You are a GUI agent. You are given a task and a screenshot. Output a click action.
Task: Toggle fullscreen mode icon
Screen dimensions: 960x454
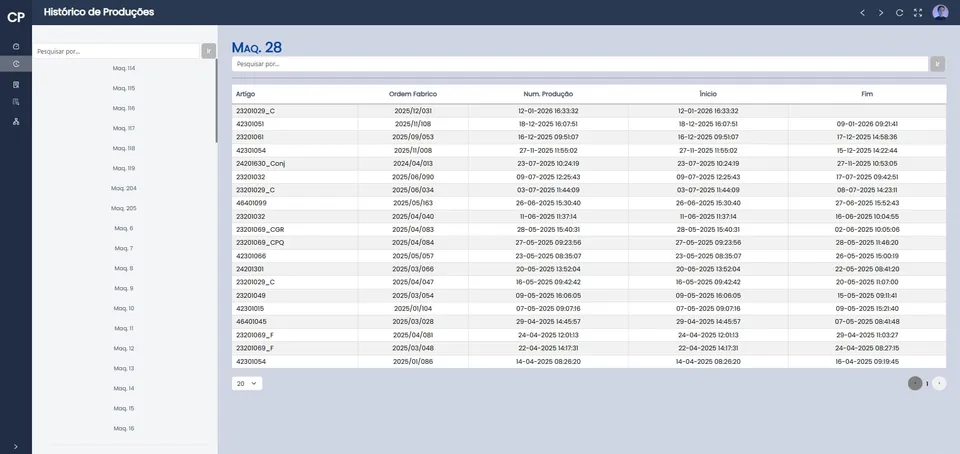click(x=918, y=12)
